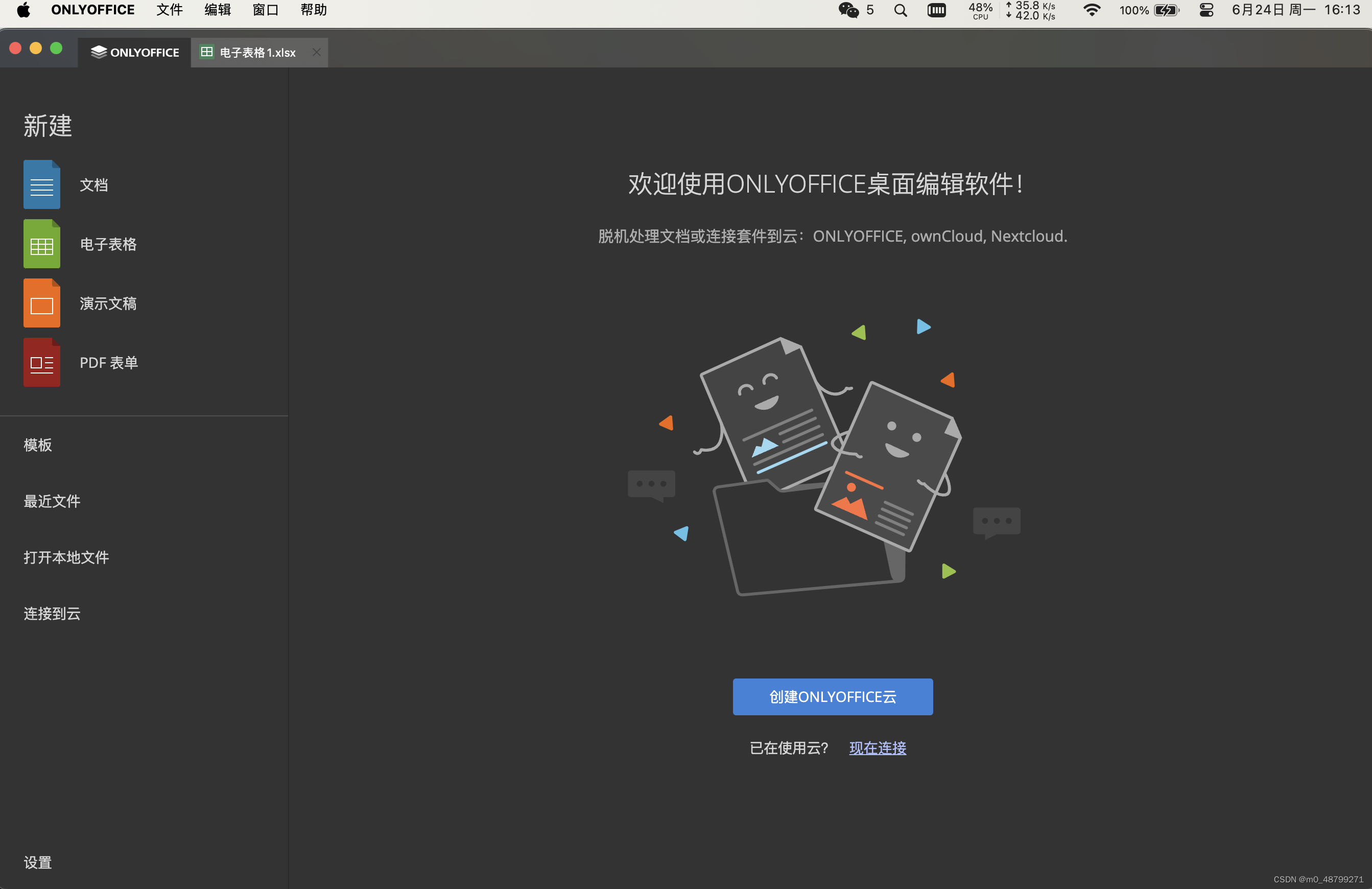
Task: Select the 文档 label under 新建
Action: 94,185
